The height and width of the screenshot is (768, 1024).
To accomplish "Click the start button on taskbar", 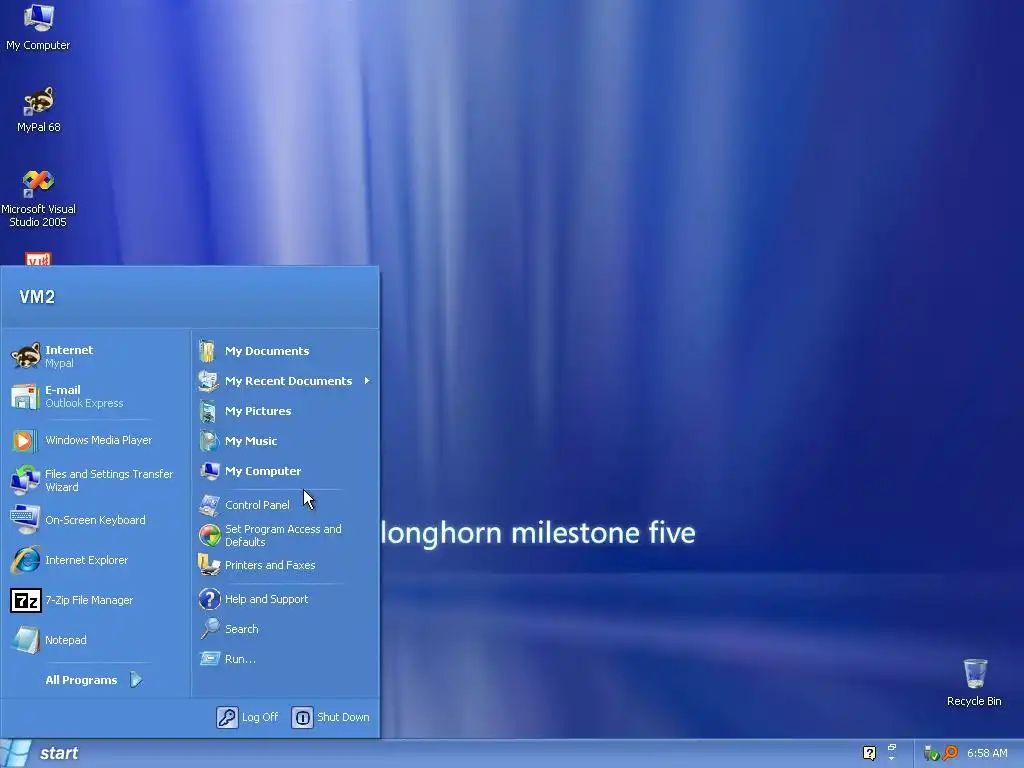I will [41, 753].
